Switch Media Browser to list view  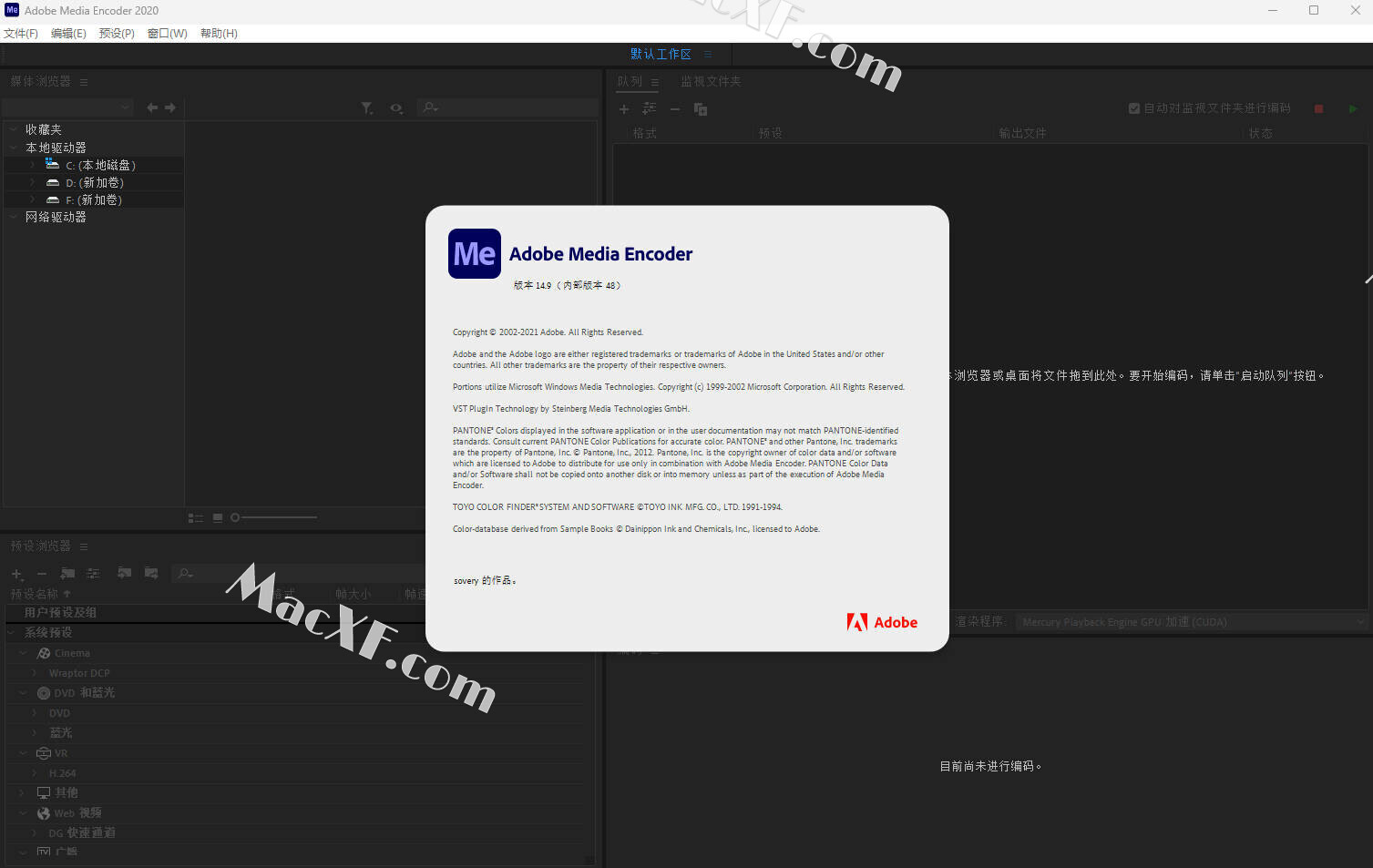click(x=195, y=517)
